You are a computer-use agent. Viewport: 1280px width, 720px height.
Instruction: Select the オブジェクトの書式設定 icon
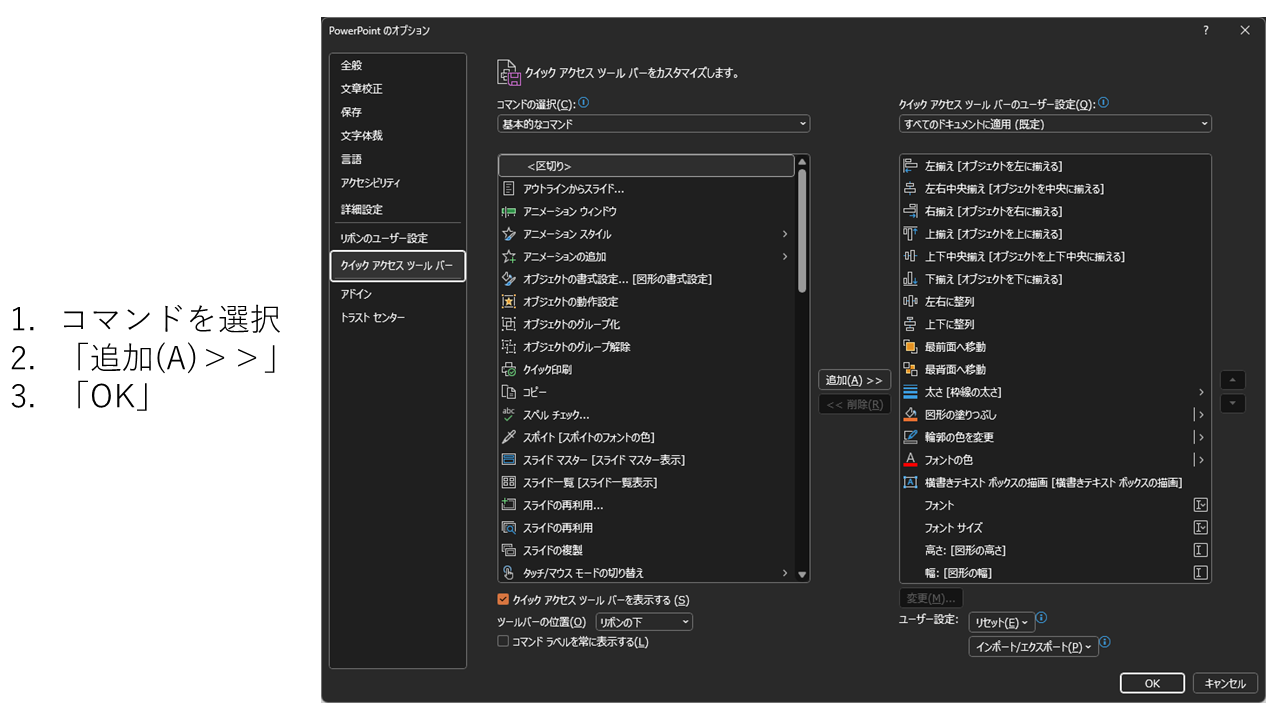[x=508, y=279]
